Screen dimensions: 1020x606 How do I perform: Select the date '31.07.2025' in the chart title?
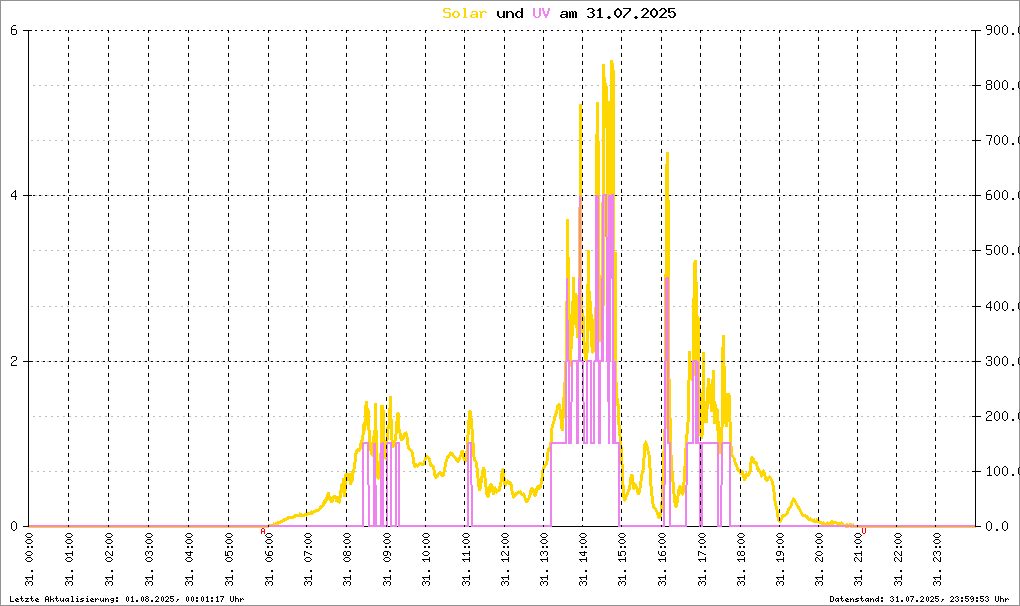631,13
